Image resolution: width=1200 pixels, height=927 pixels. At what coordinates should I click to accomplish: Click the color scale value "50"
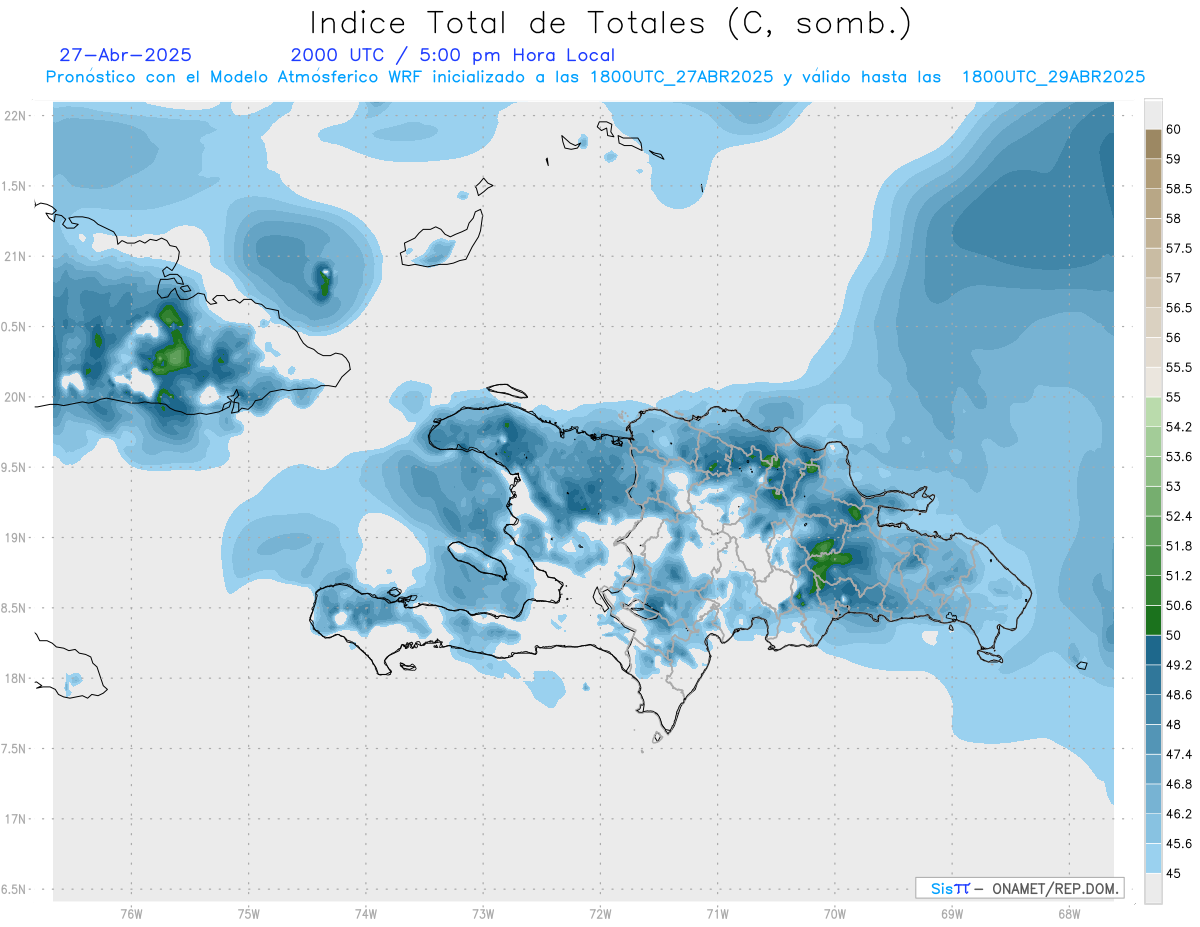tap(1174, 635)
